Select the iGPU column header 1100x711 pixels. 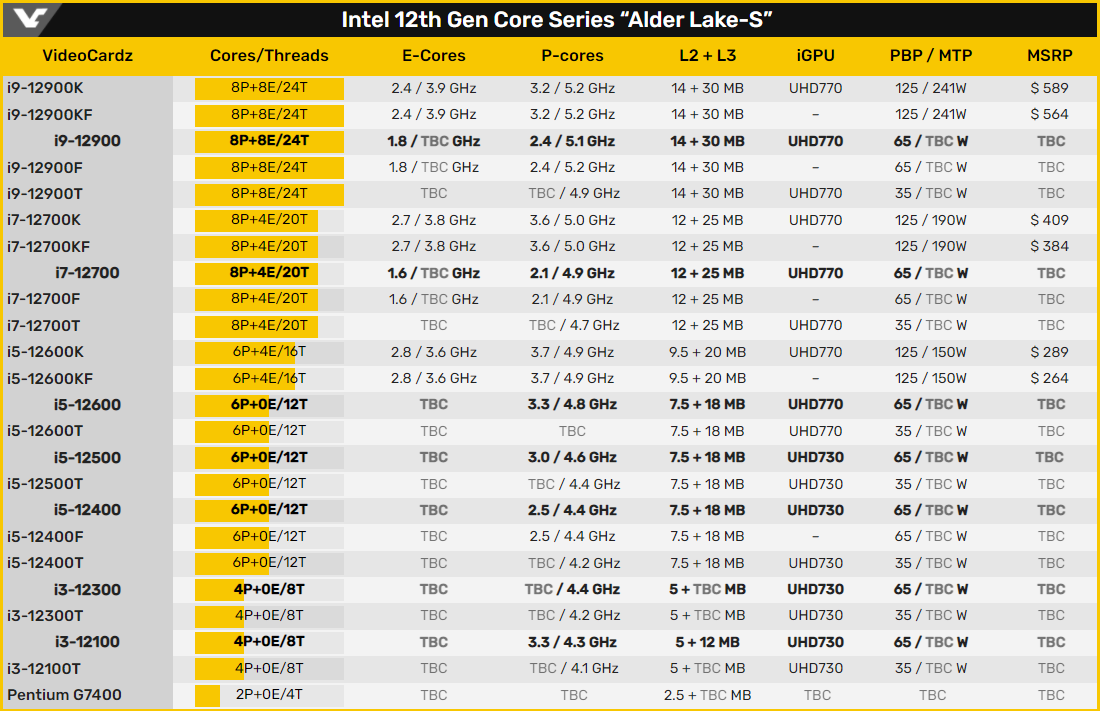tap(816, 56)
